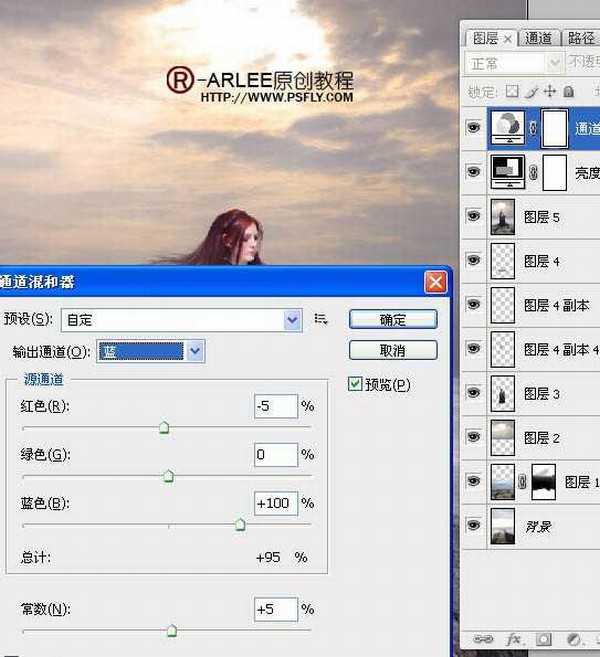Click fx layer style icon
The height and width of the screenshot is (657, 600).
tap(513, 639)
